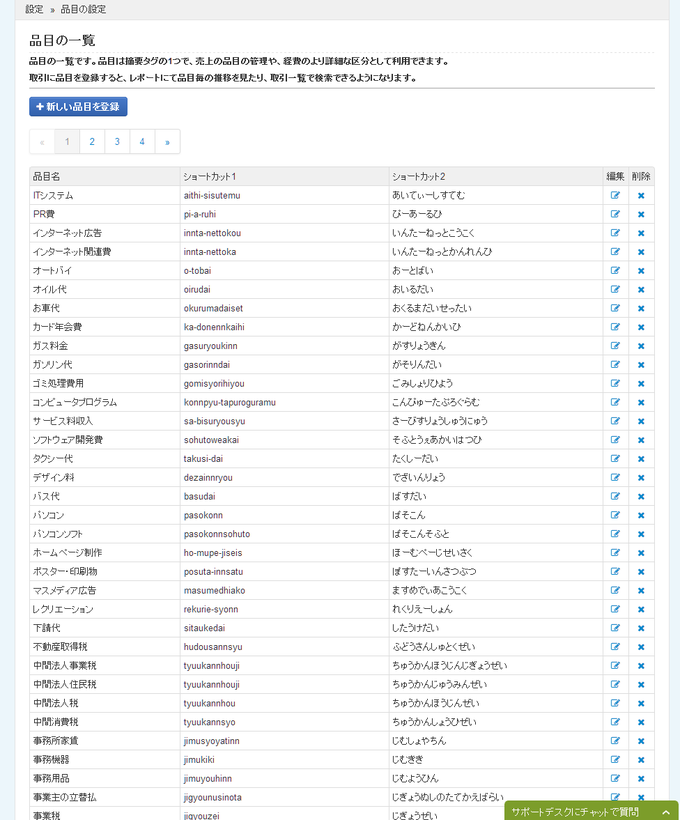
Task: Delete the 事務機器 row
Action: [641, 760]
